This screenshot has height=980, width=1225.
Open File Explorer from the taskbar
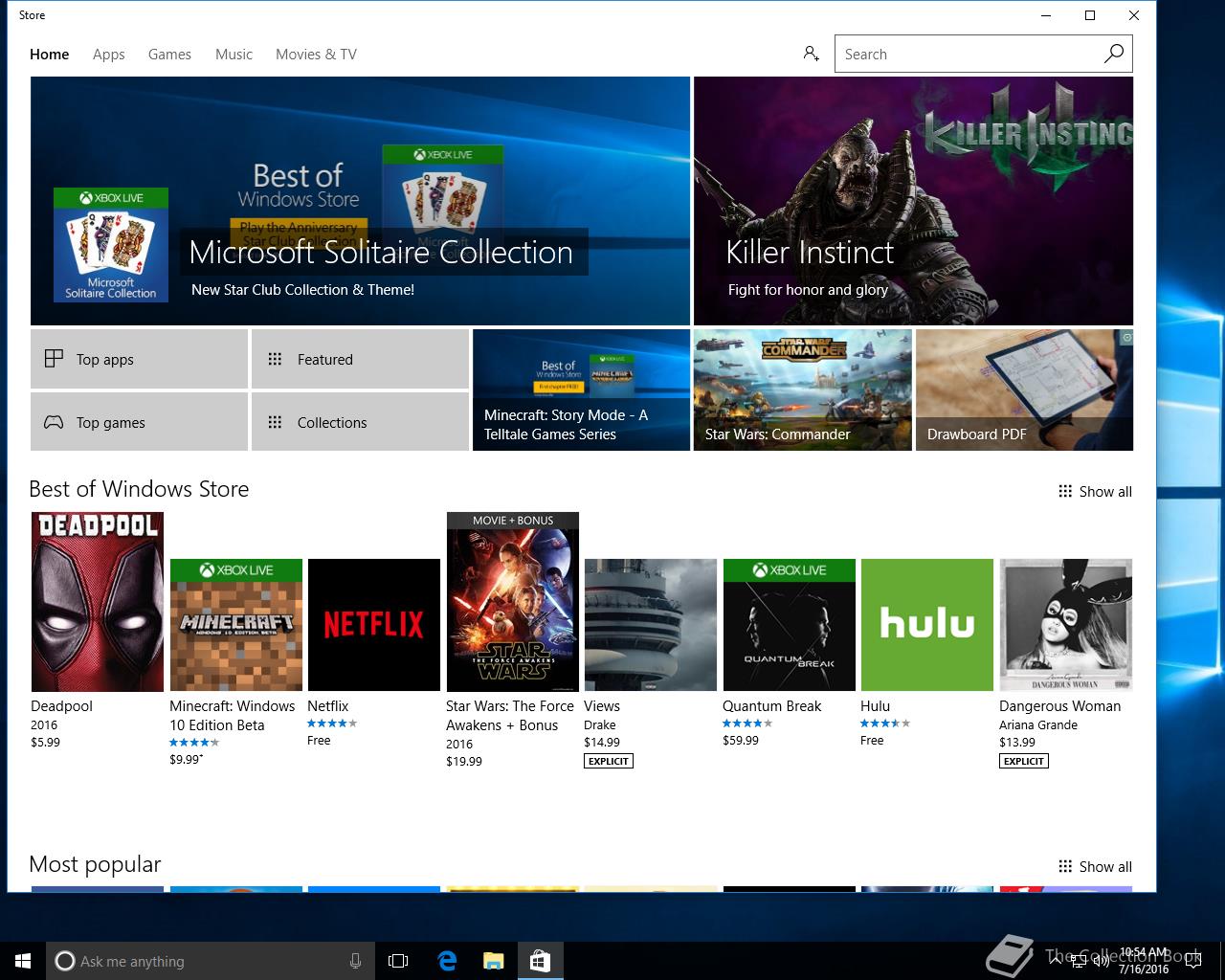(x=493, y=961)
